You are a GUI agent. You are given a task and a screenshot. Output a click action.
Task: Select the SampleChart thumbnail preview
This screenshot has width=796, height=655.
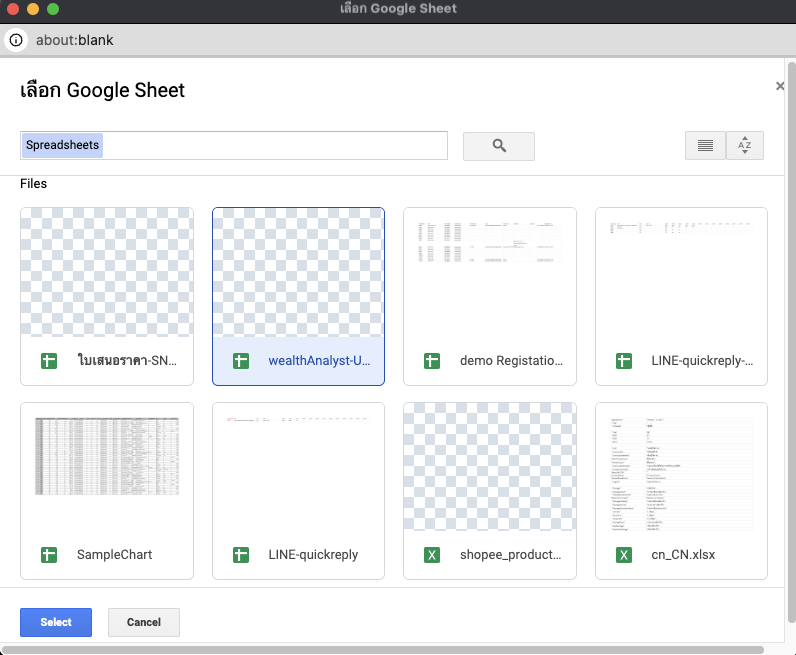point(107,467)
